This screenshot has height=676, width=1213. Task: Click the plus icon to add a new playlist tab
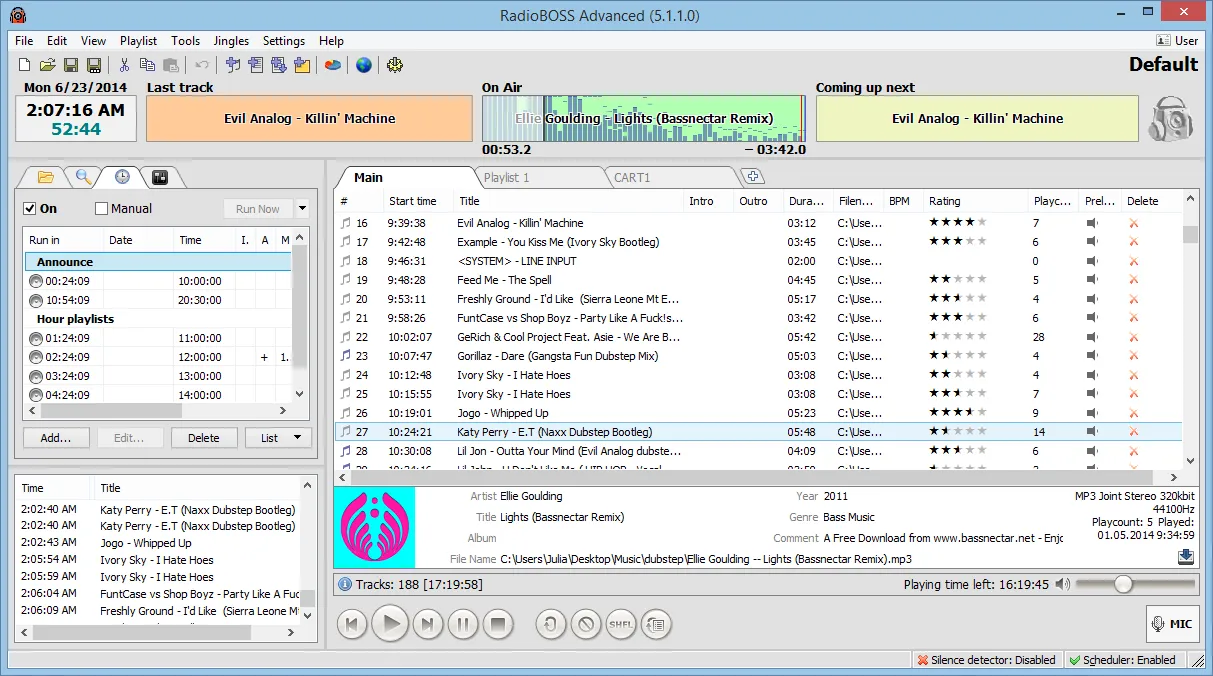pyautogui.click(x=752, y=176)
